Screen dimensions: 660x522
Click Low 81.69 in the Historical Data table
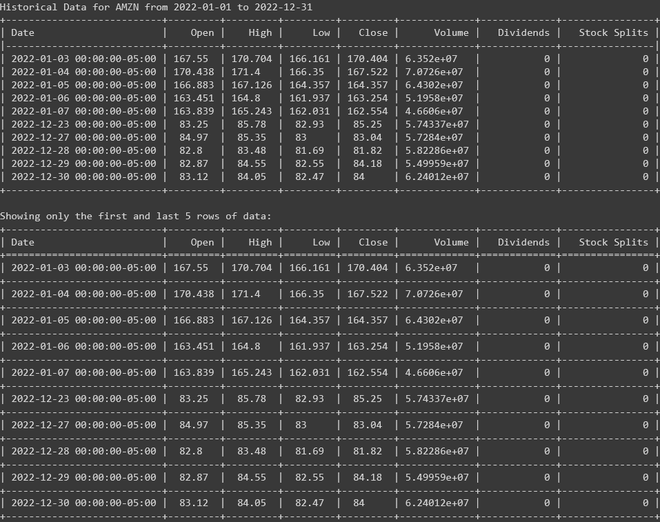(x=309, y=150)
